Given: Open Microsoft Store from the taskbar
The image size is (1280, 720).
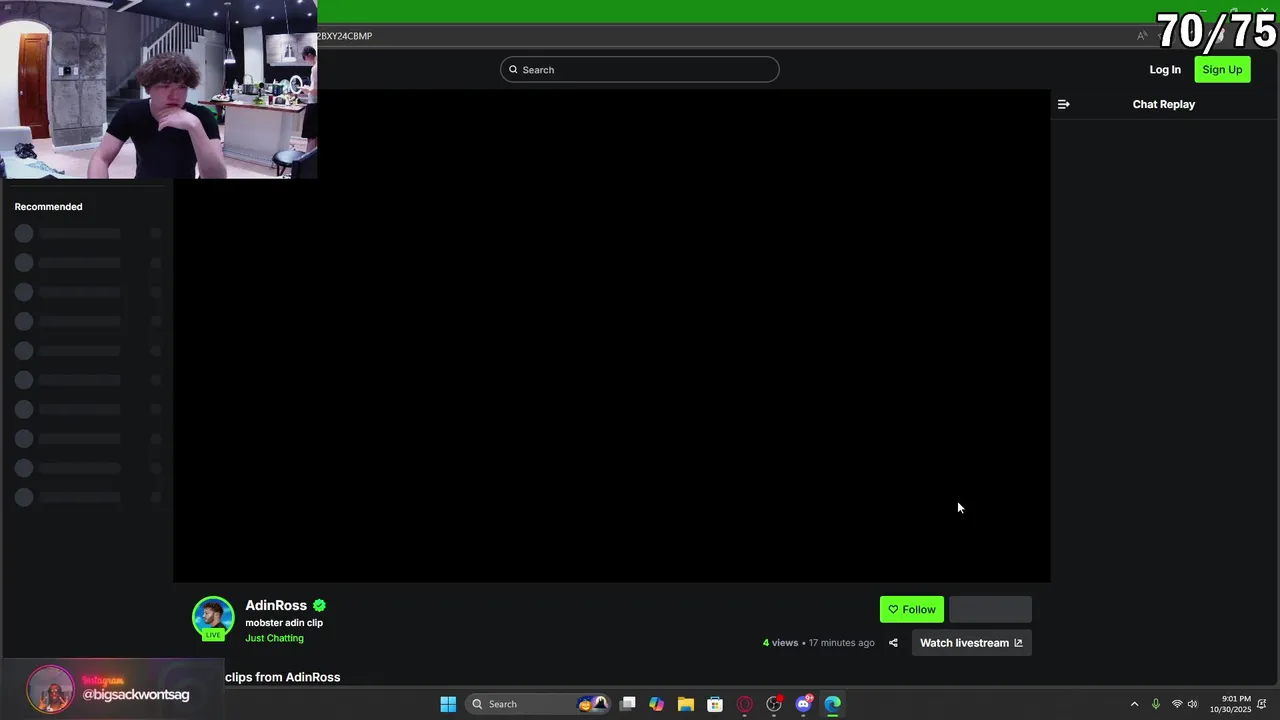Looking at the screenshot, I should point(715,704).
